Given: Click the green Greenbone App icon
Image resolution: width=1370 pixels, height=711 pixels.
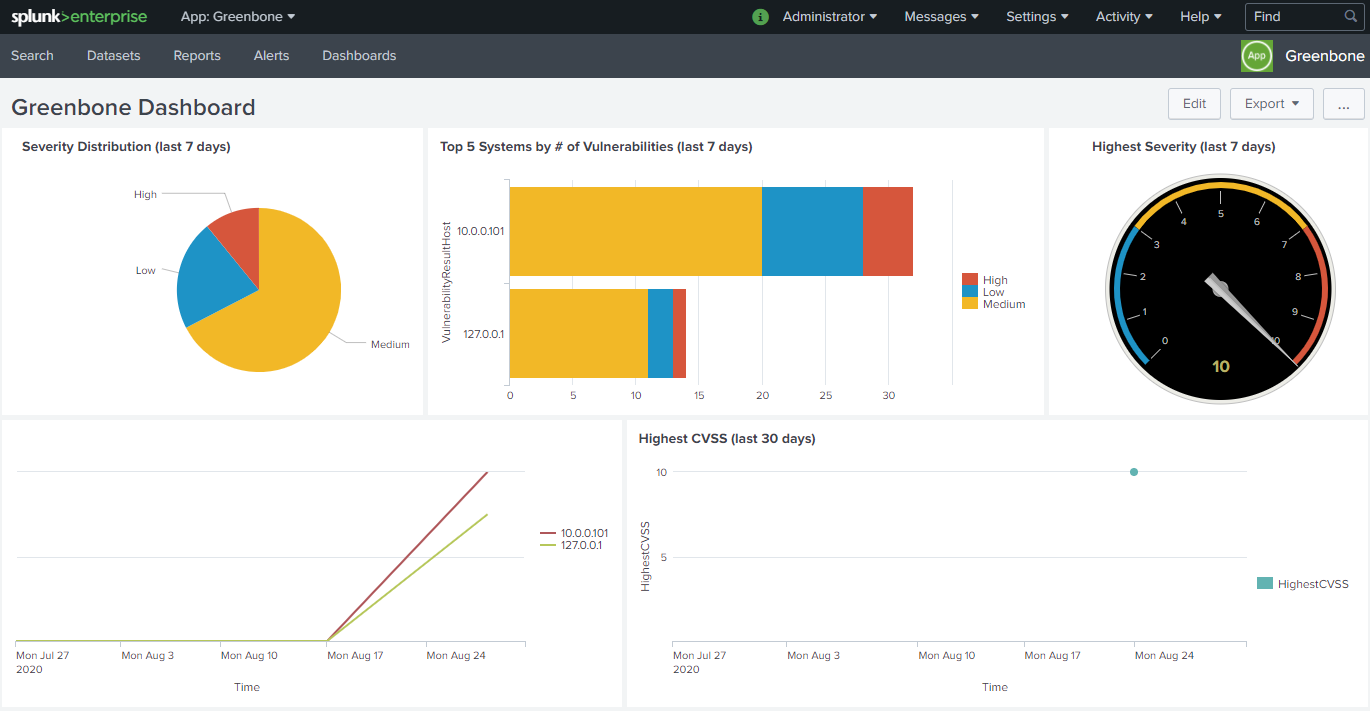Looking at the screenshot, I should pos(1257,56).
